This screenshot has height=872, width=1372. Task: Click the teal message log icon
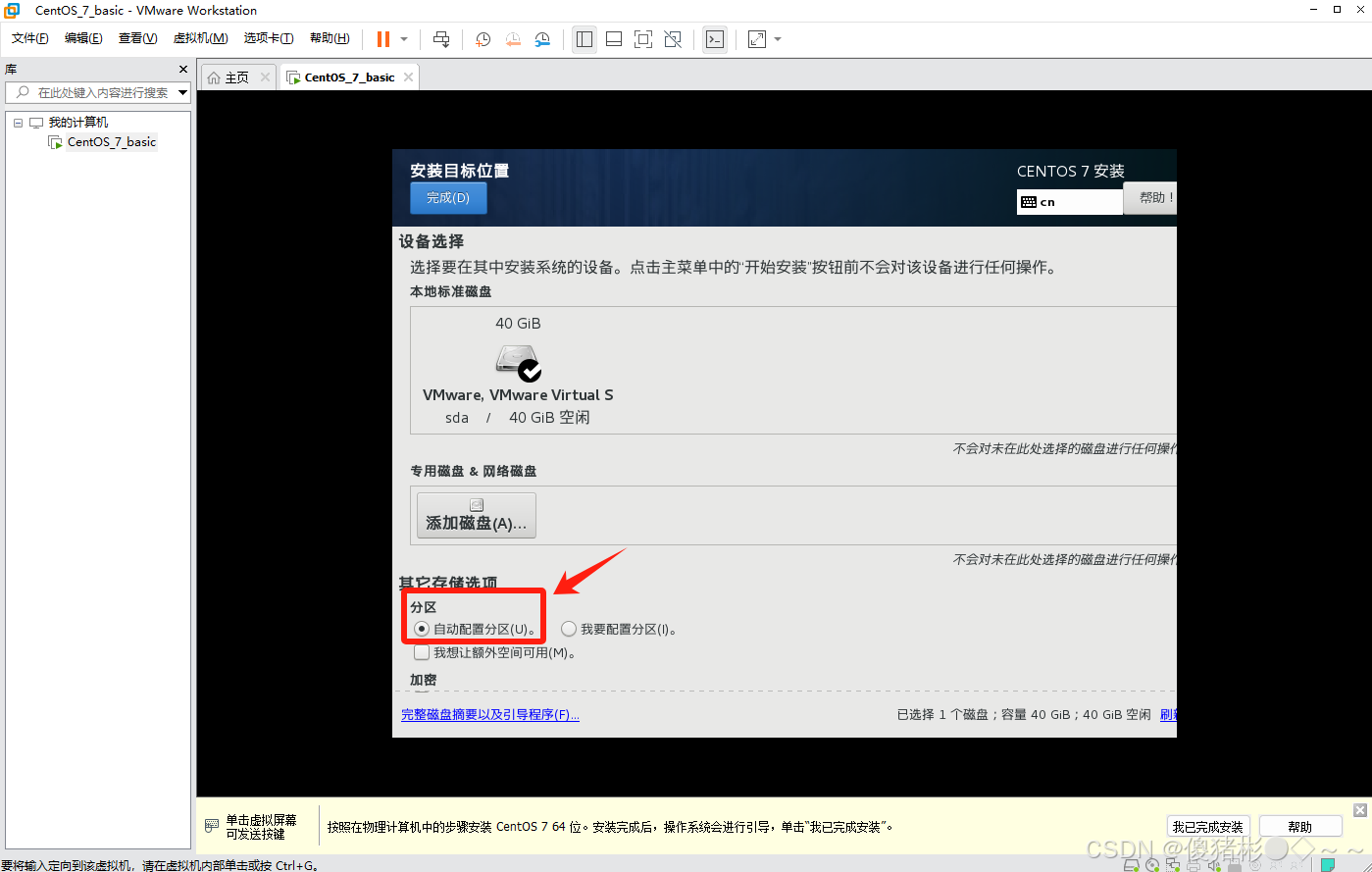(x=1328, y=865)
